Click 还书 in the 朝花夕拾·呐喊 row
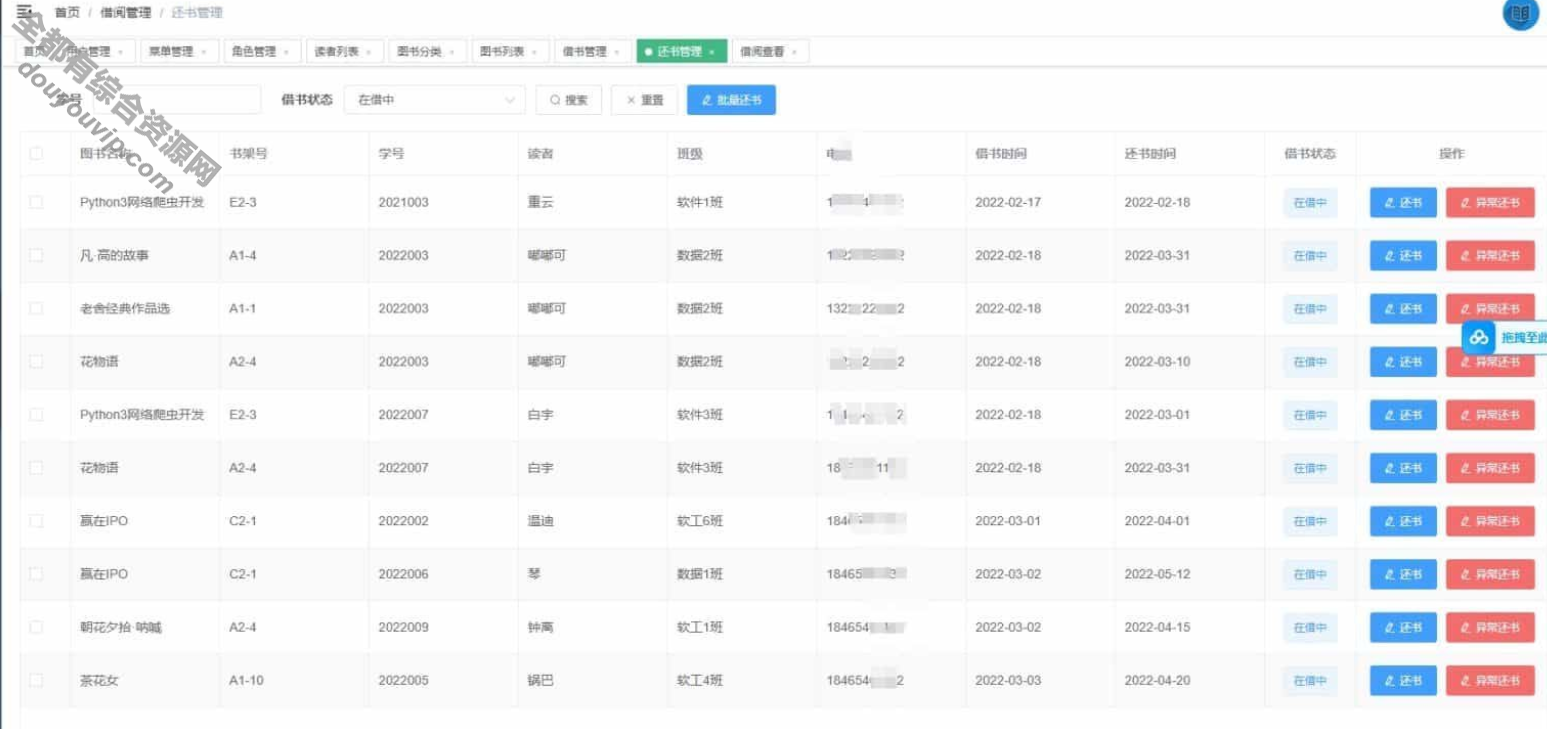The height and width of the screenshot is (729, 1547). pos(1403,627)
